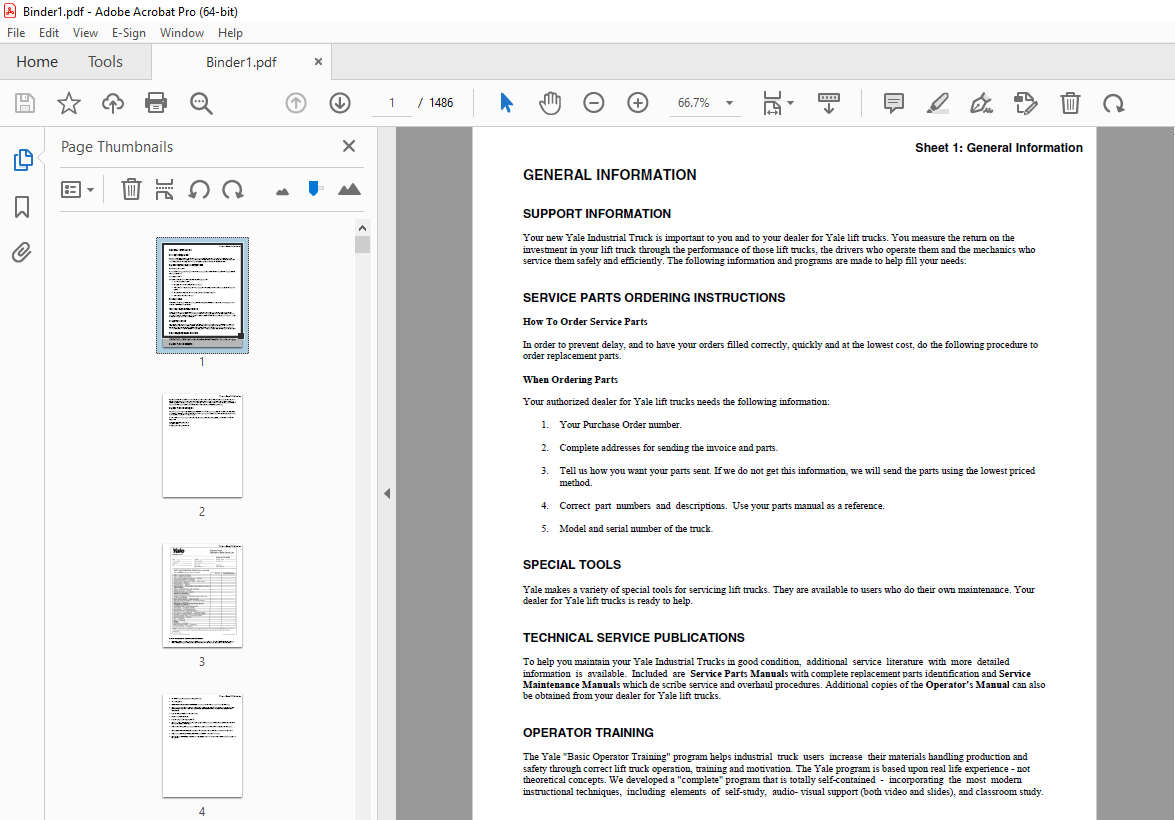Open Page Thumbnails sidebar icon
Viewport: 1175px width, 820px height.
pos(22,160)
